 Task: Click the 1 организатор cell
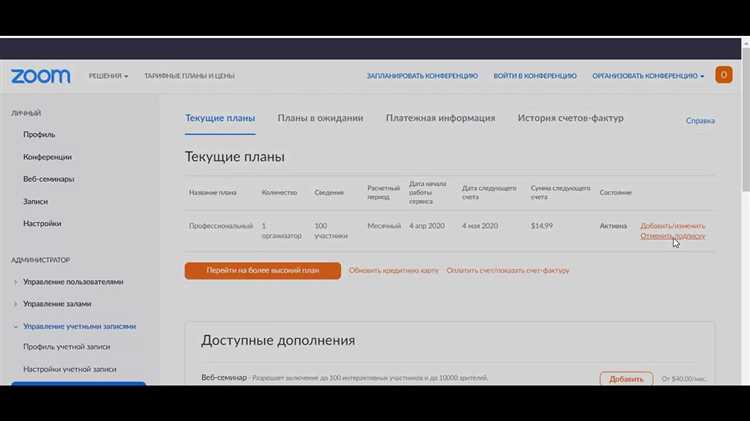[x=282, y=231]
